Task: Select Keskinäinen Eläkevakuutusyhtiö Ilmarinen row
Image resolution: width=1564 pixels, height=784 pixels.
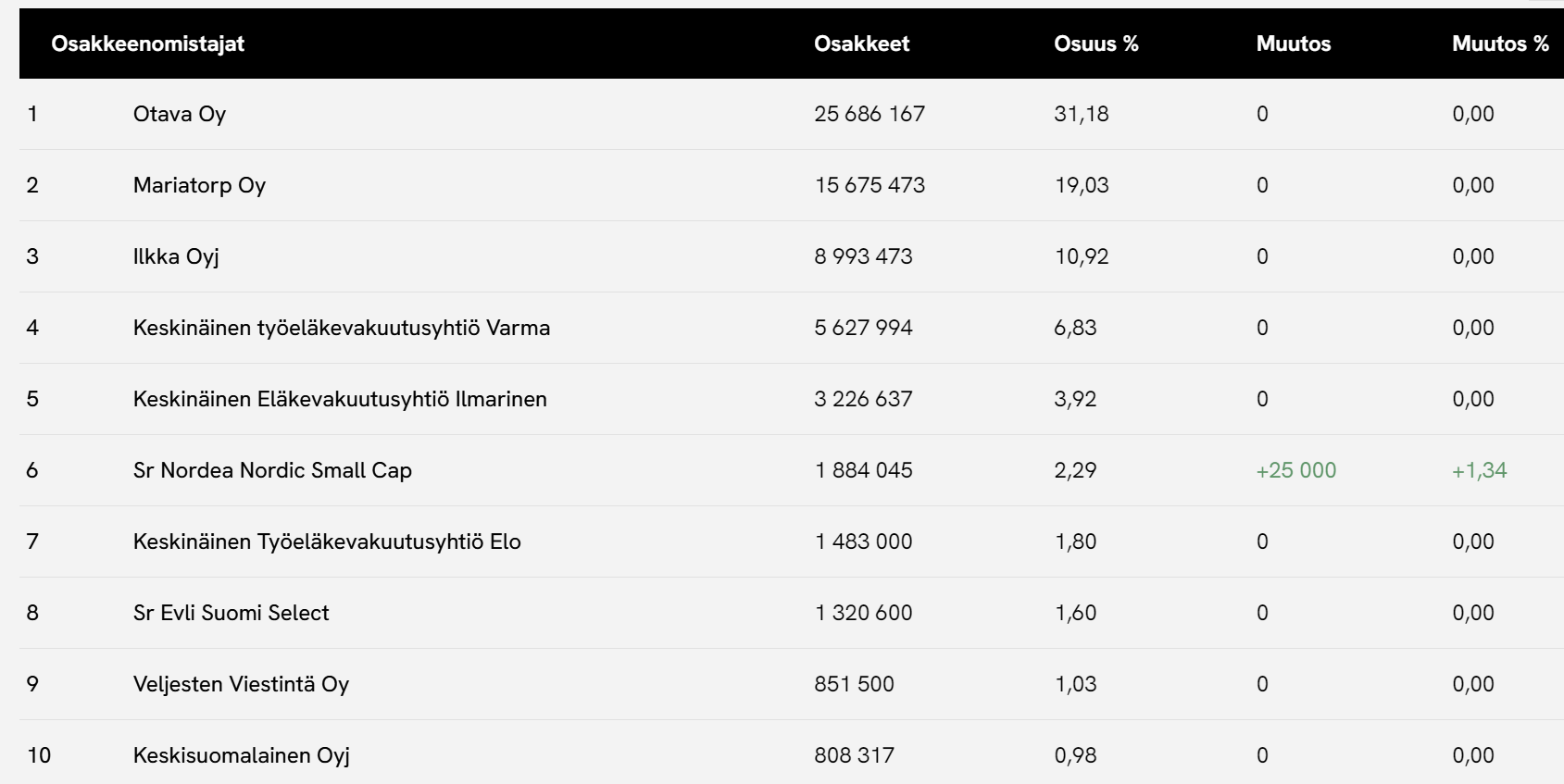Action: coord(340,399)
